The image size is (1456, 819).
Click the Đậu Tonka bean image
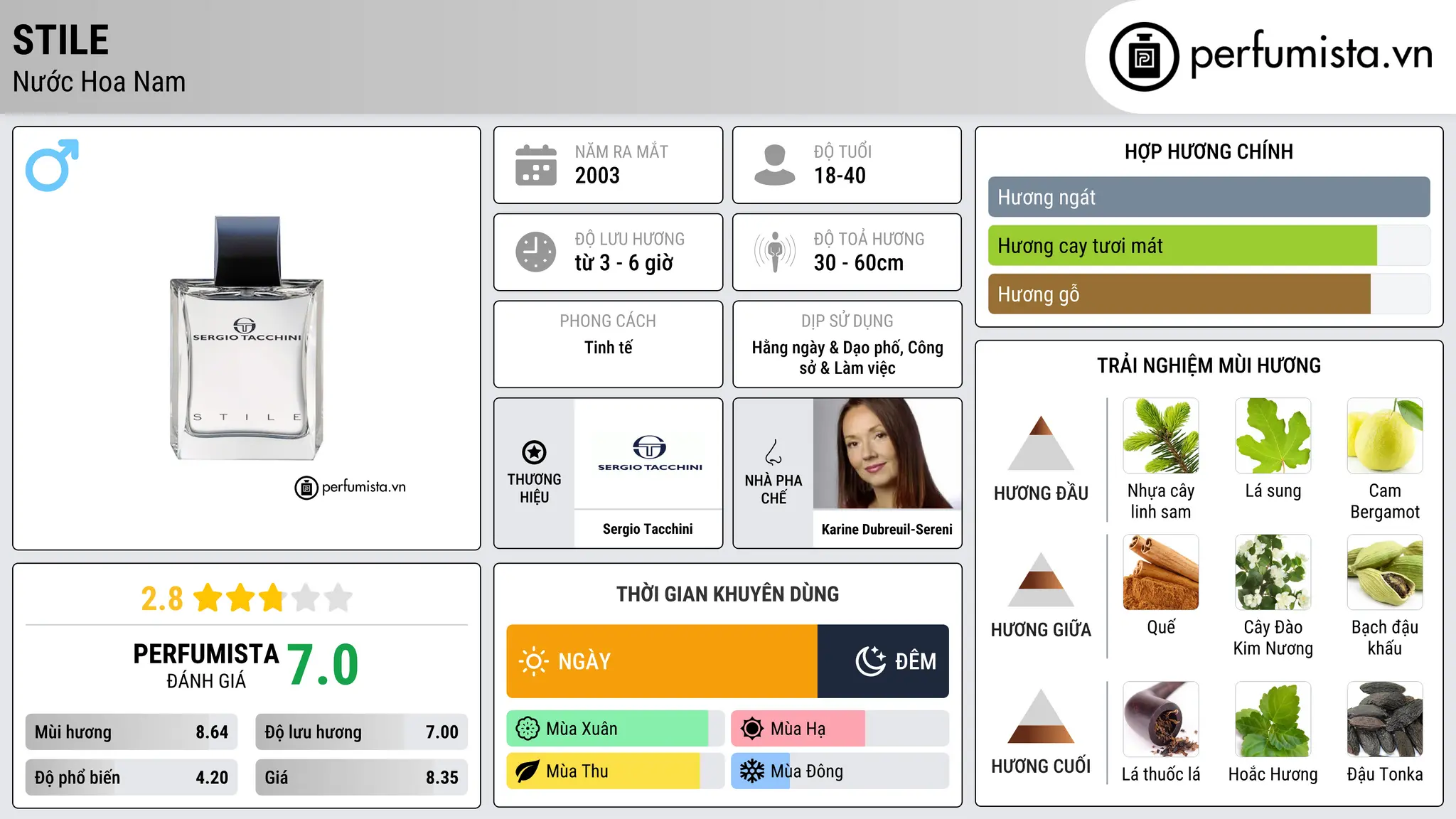[x=1385, y=719]
